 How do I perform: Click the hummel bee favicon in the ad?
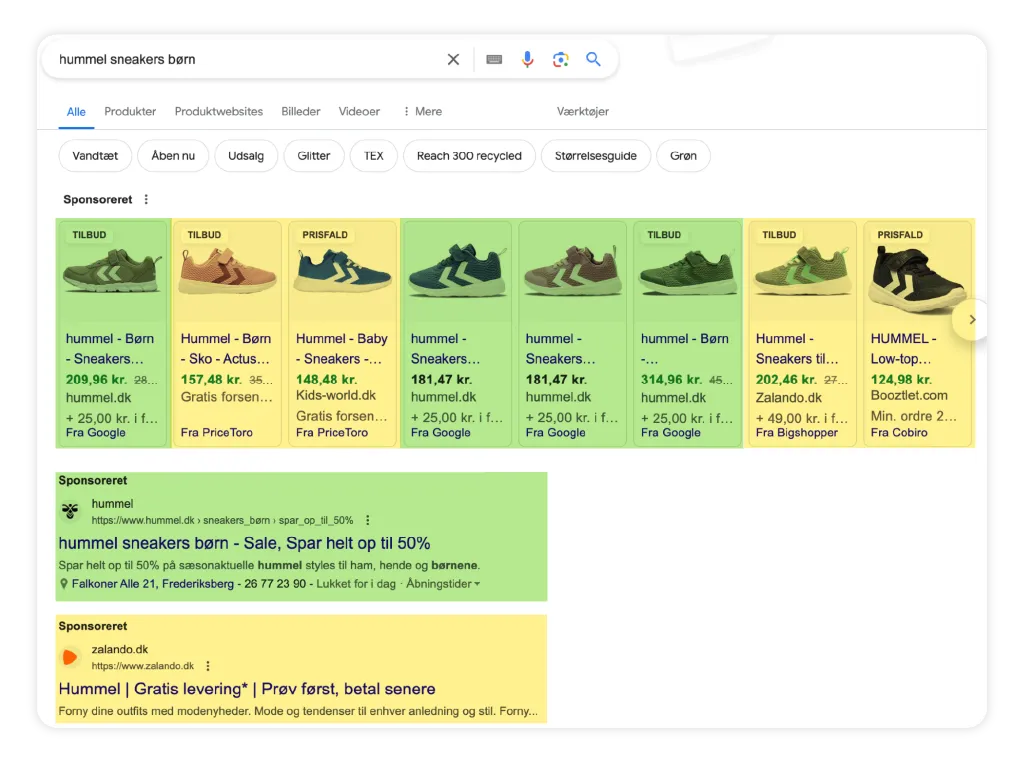tap(71, 510)
